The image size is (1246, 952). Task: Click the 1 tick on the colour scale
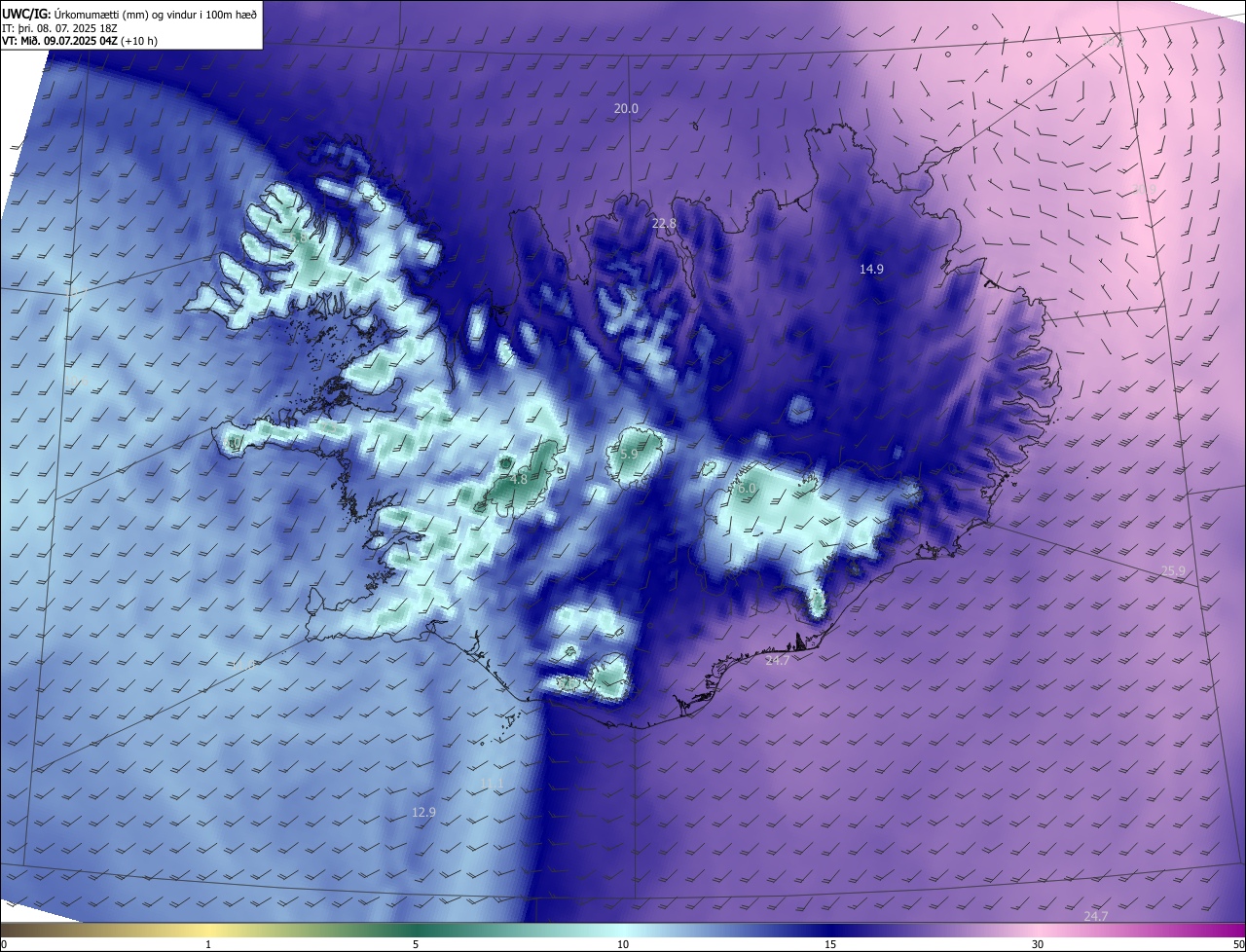tap(208, 944)
